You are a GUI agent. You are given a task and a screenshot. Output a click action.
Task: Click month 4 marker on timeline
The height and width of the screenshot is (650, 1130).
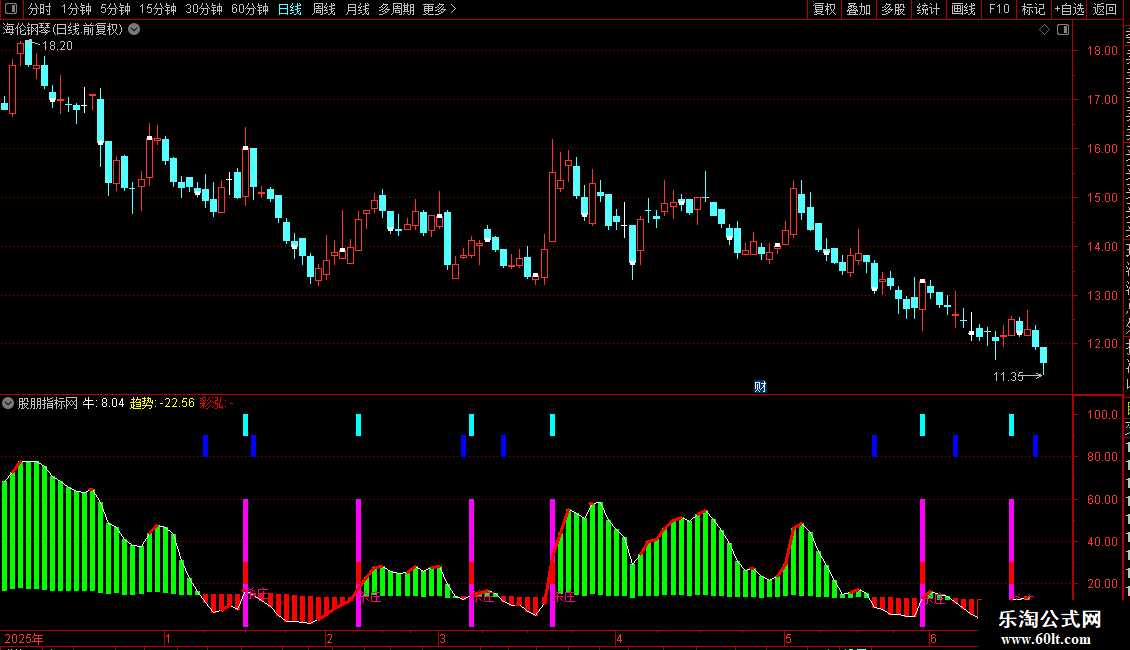coord(619,638)
